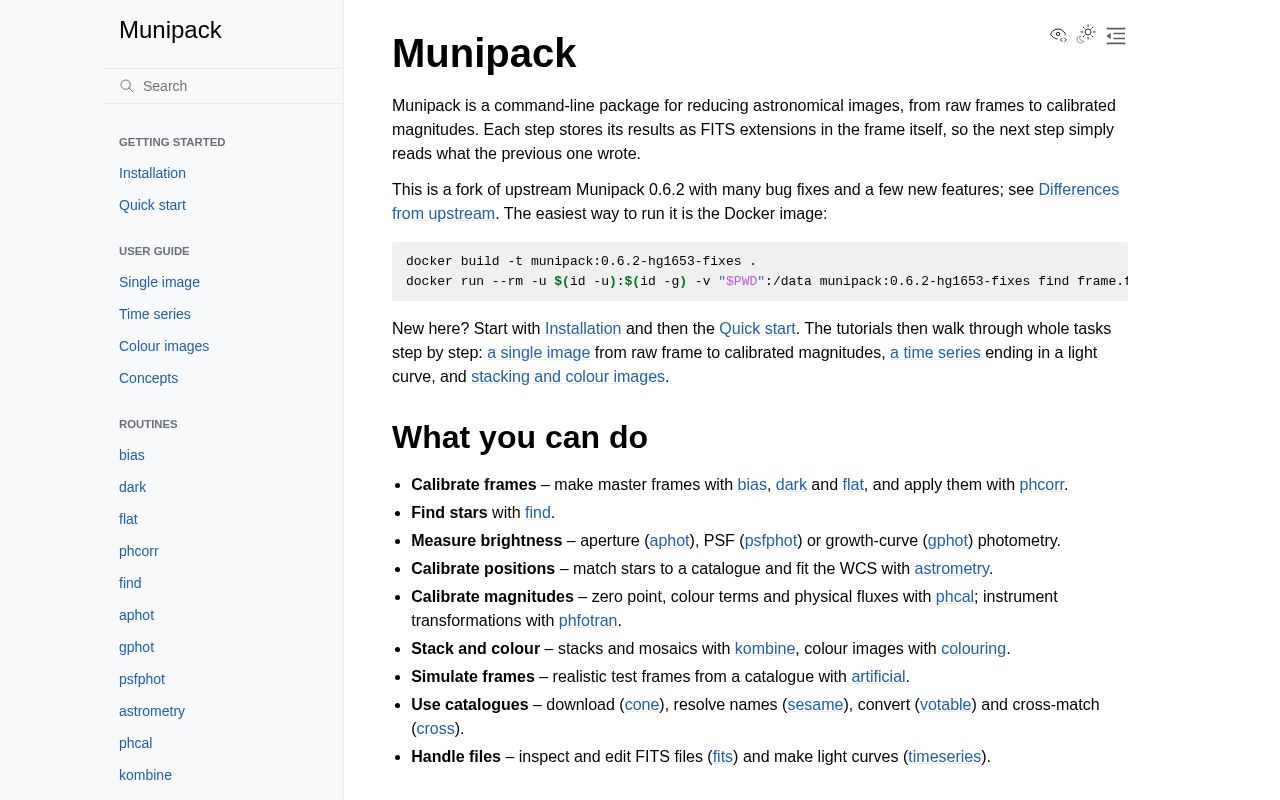Click the Quick start link in the body paragraph
1280x800 pixels.
tap(757, 329)
